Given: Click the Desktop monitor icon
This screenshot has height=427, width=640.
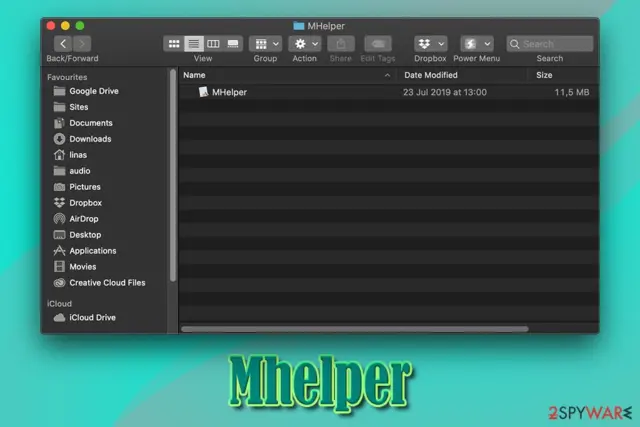Looking at the screenshot, I should point(59,235).
